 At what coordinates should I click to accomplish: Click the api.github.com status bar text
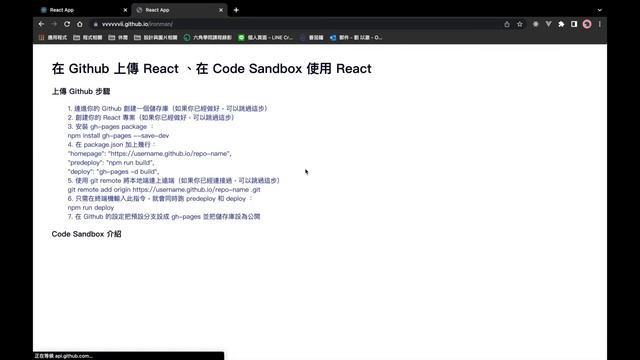tap(63, 356)
